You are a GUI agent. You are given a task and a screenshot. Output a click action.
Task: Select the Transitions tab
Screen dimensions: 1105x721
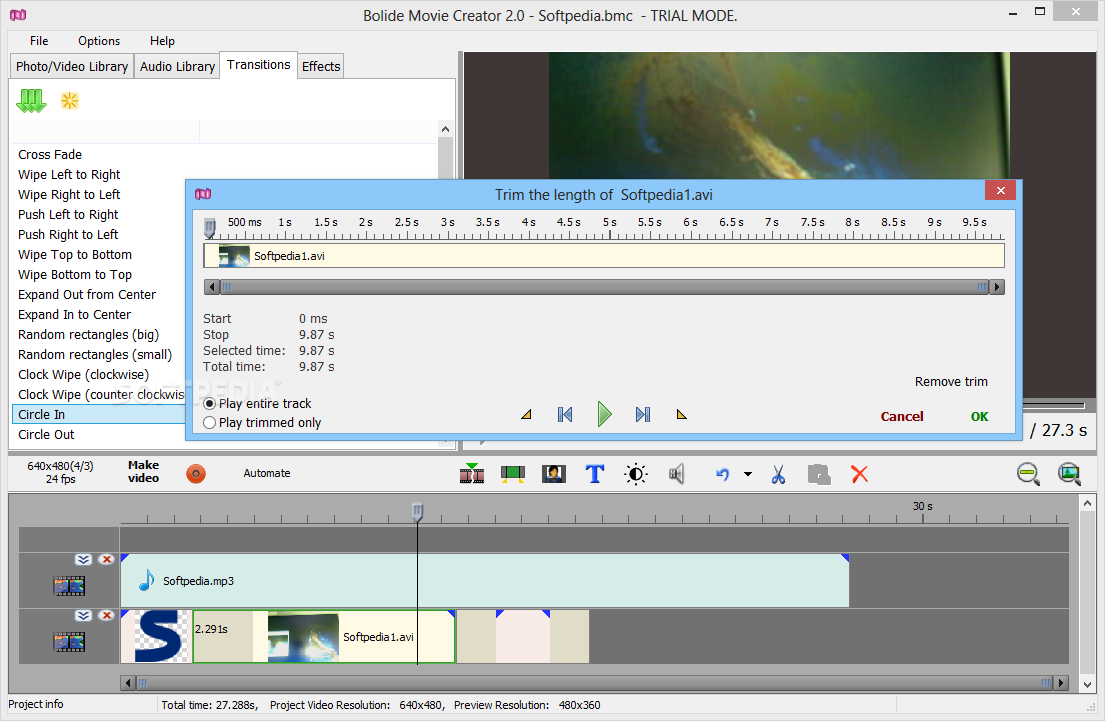[x=259, y=65]
